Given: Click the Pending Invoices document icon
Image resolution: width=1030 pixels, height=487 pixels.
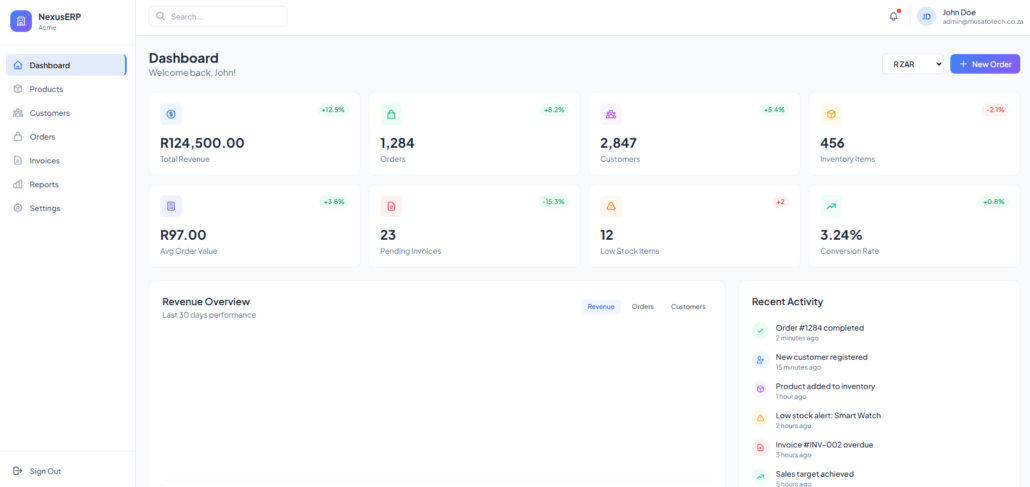Looking at the screenshot, I should [391, 206].
